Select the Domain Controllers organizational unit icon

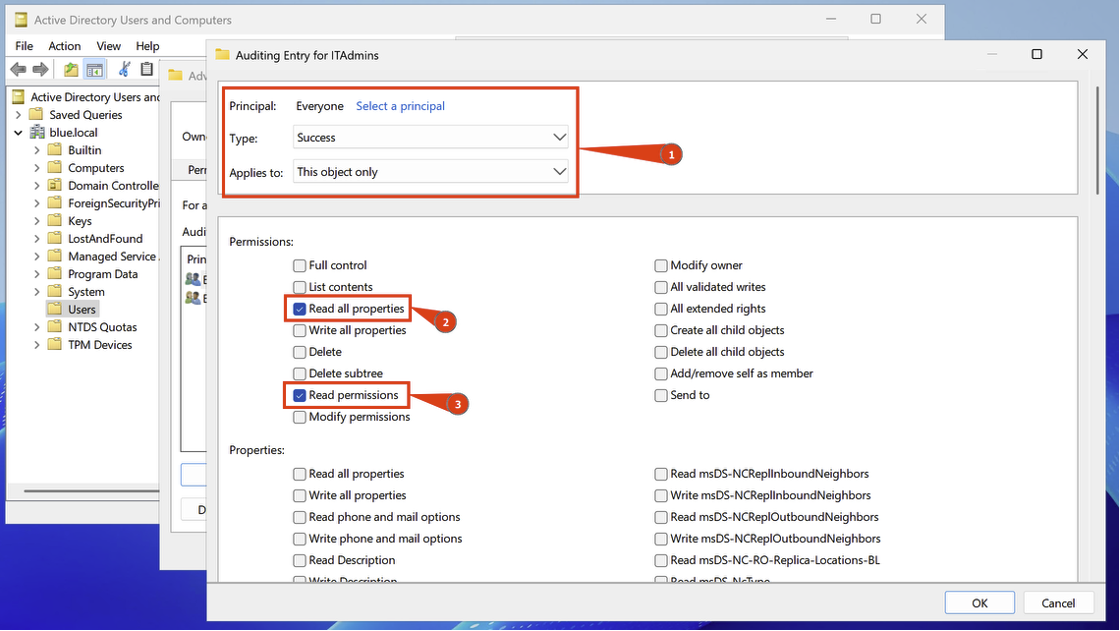pyautogui.click(x=57, y=186)
